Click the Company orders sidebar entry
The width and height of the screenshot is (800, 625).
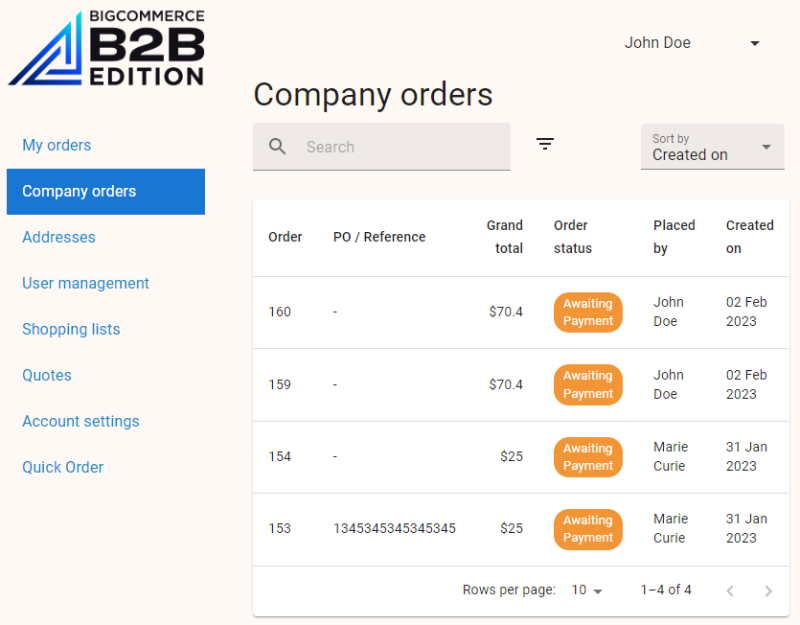79,191
